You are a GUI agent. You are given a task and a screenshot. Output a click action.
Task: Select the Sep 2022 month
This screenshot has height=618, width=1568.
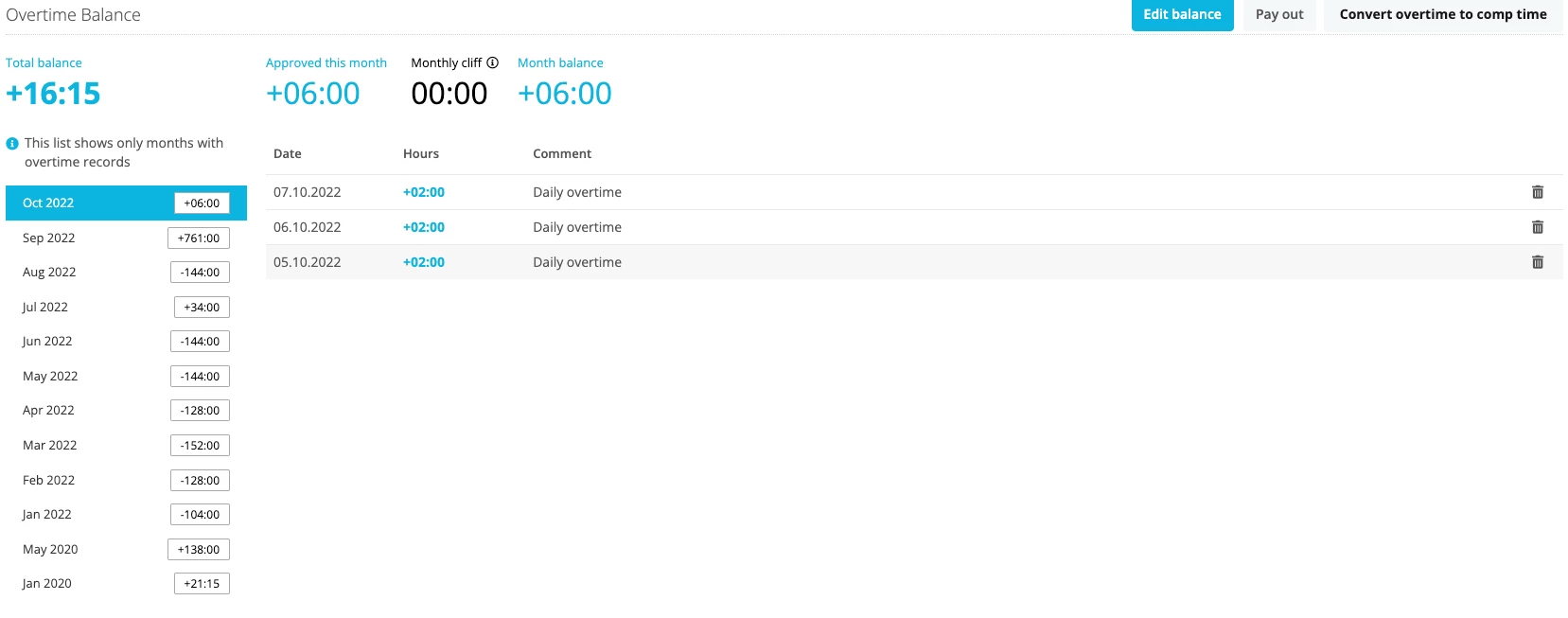(126, 238)
